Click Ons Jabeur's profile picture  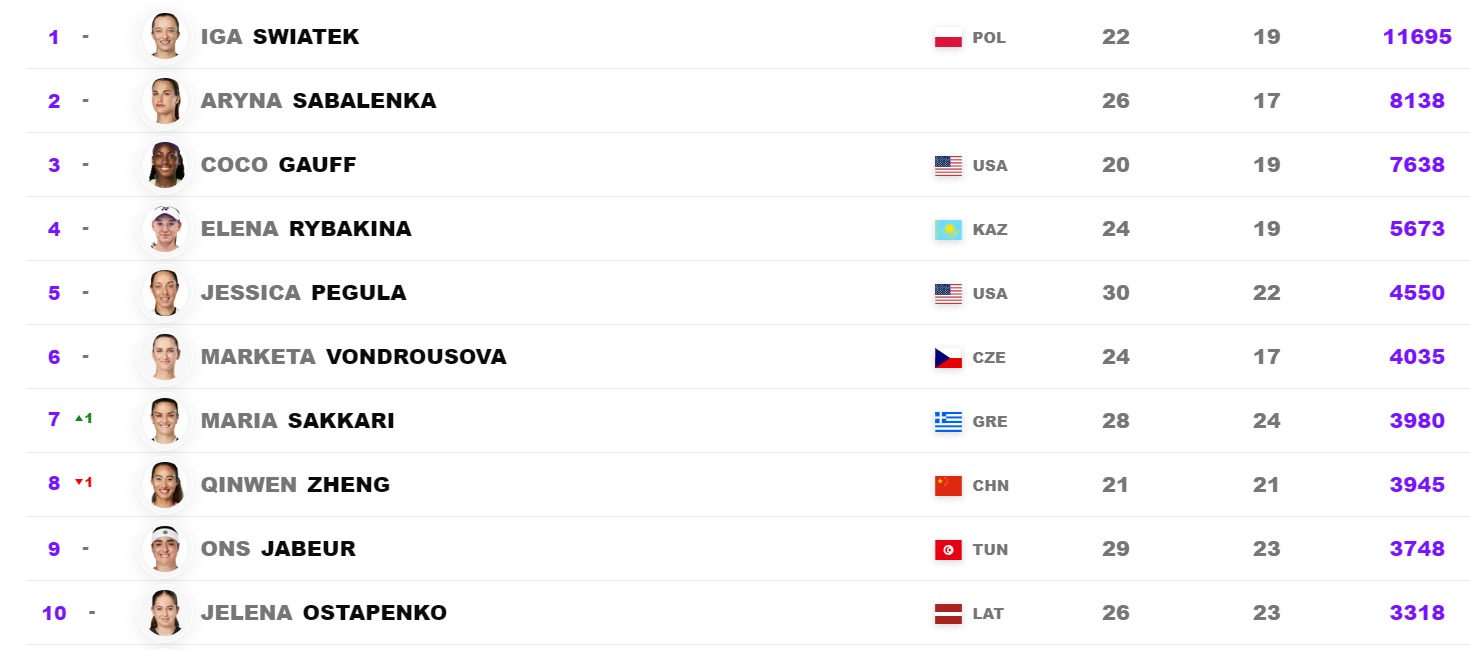(165, 549)
